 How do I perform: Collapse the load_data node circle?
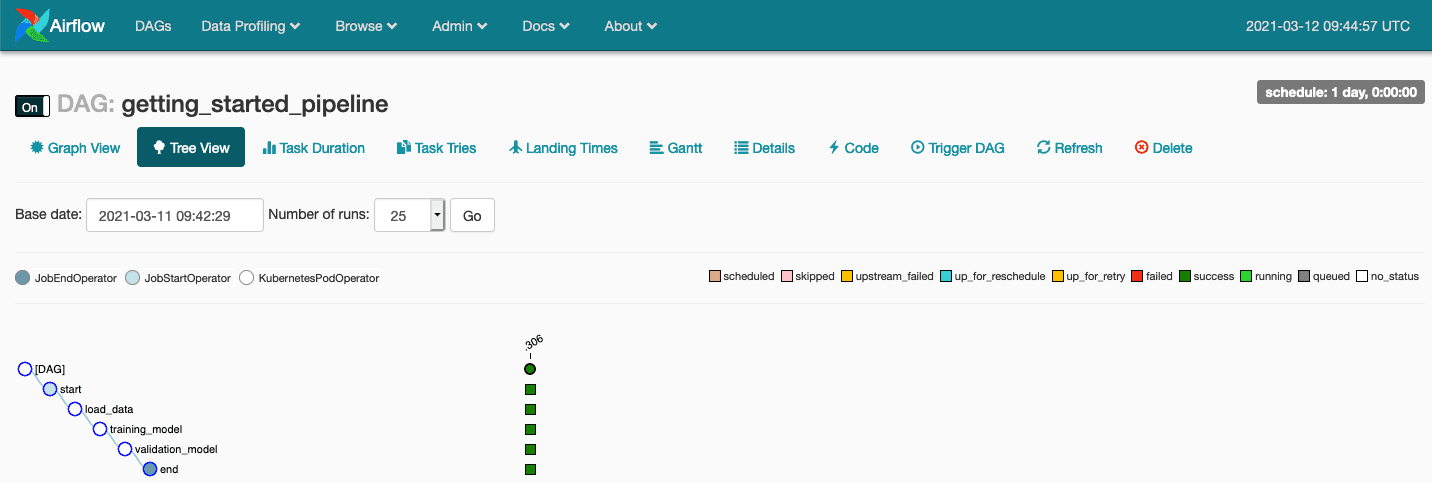tap(75, 409)
